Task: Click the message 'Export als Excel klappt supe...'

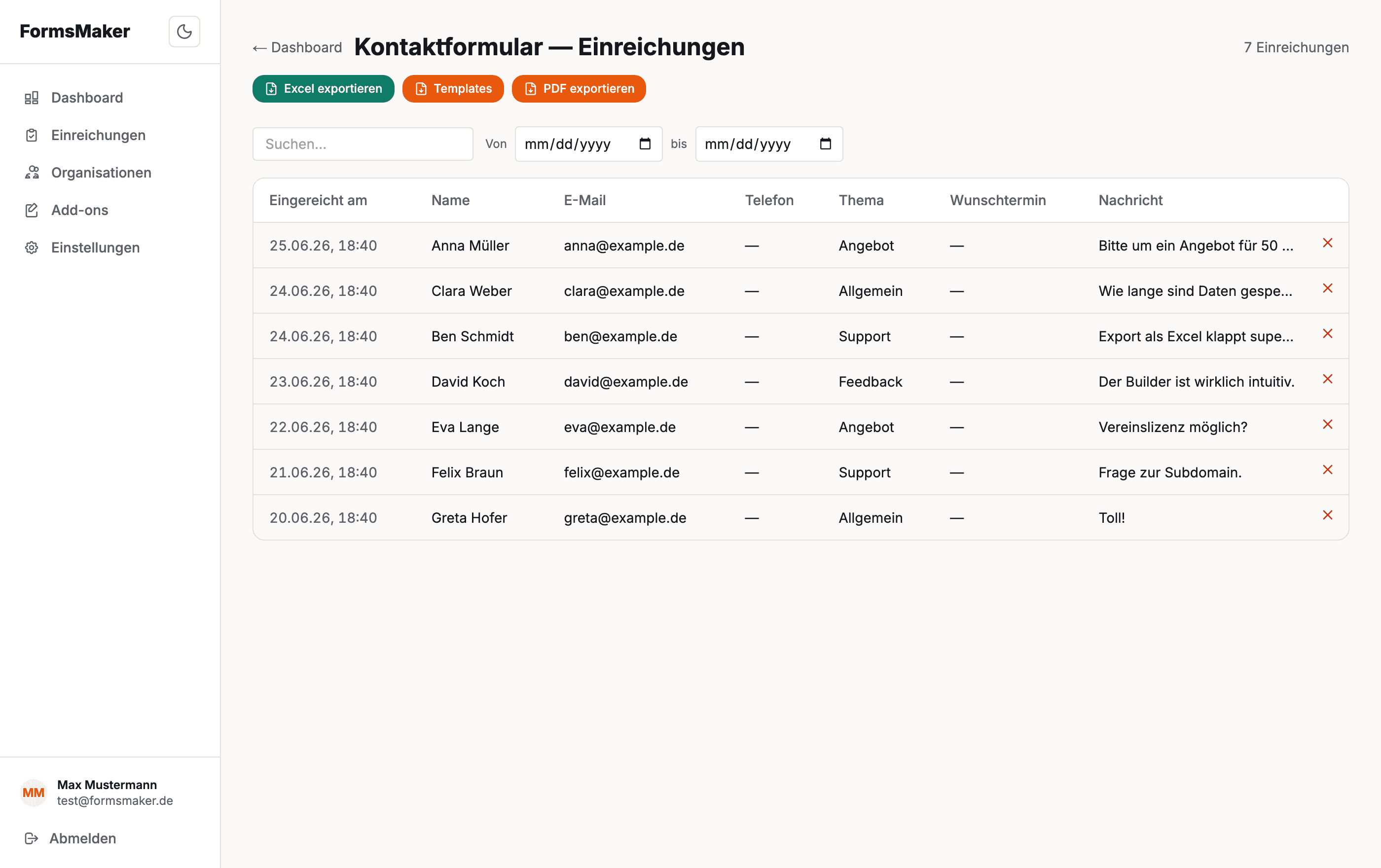Action: click(1195, 336)
